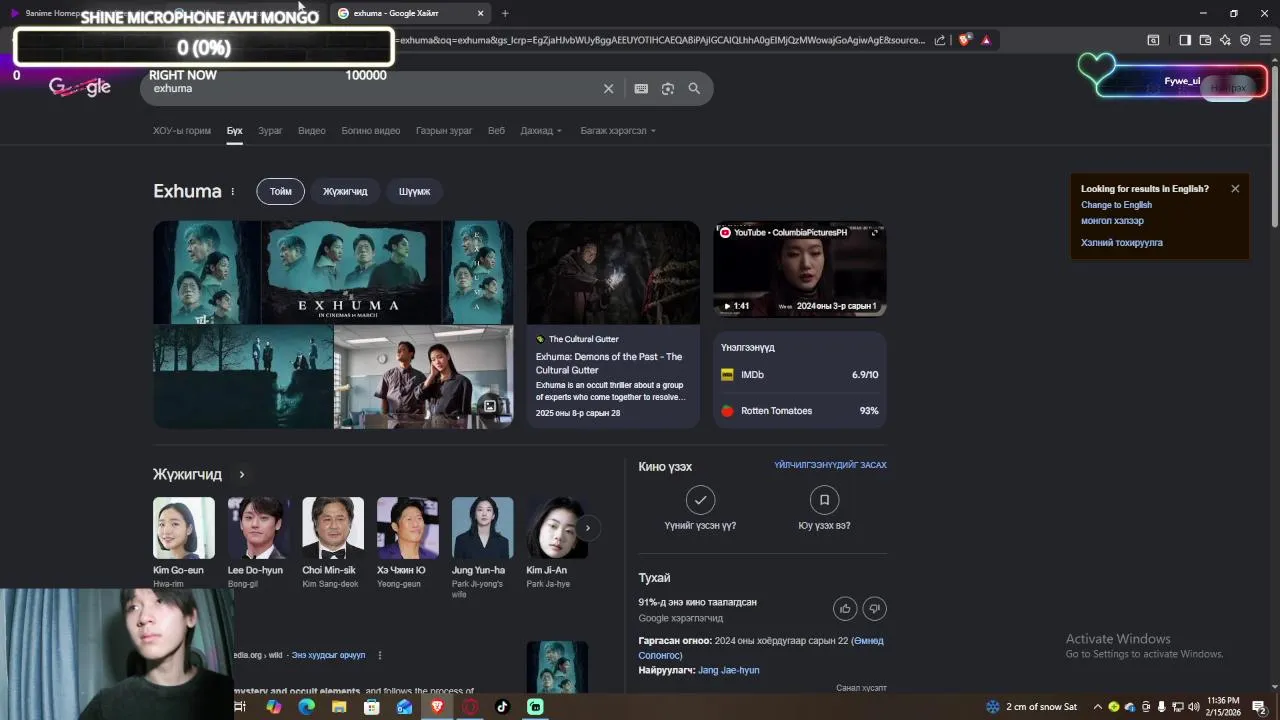Open the Хэлний тохируулга link
The height and width of the screenshot is (720, 1280).
(x=1122, y=243)
